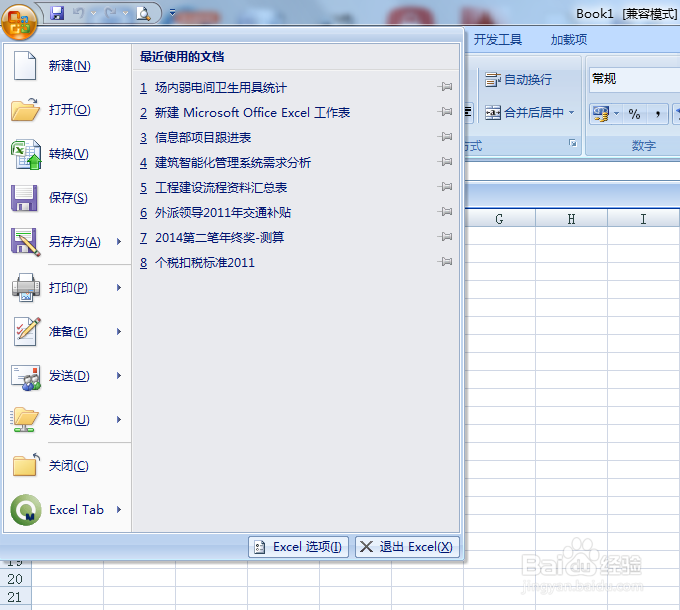
Task: Choose 打开(O) from the Office menu
Action: tap(67, 110)
